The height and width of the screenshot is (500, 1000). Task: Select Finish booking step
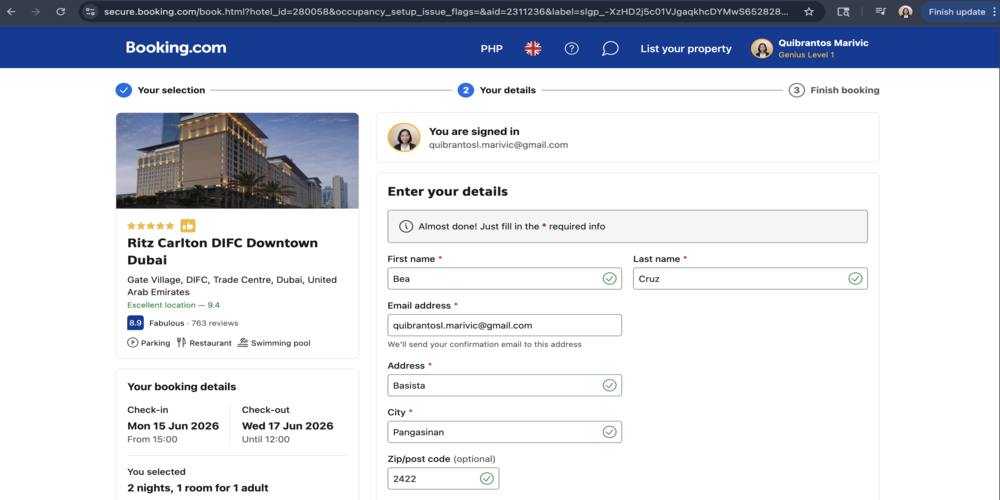834,90
